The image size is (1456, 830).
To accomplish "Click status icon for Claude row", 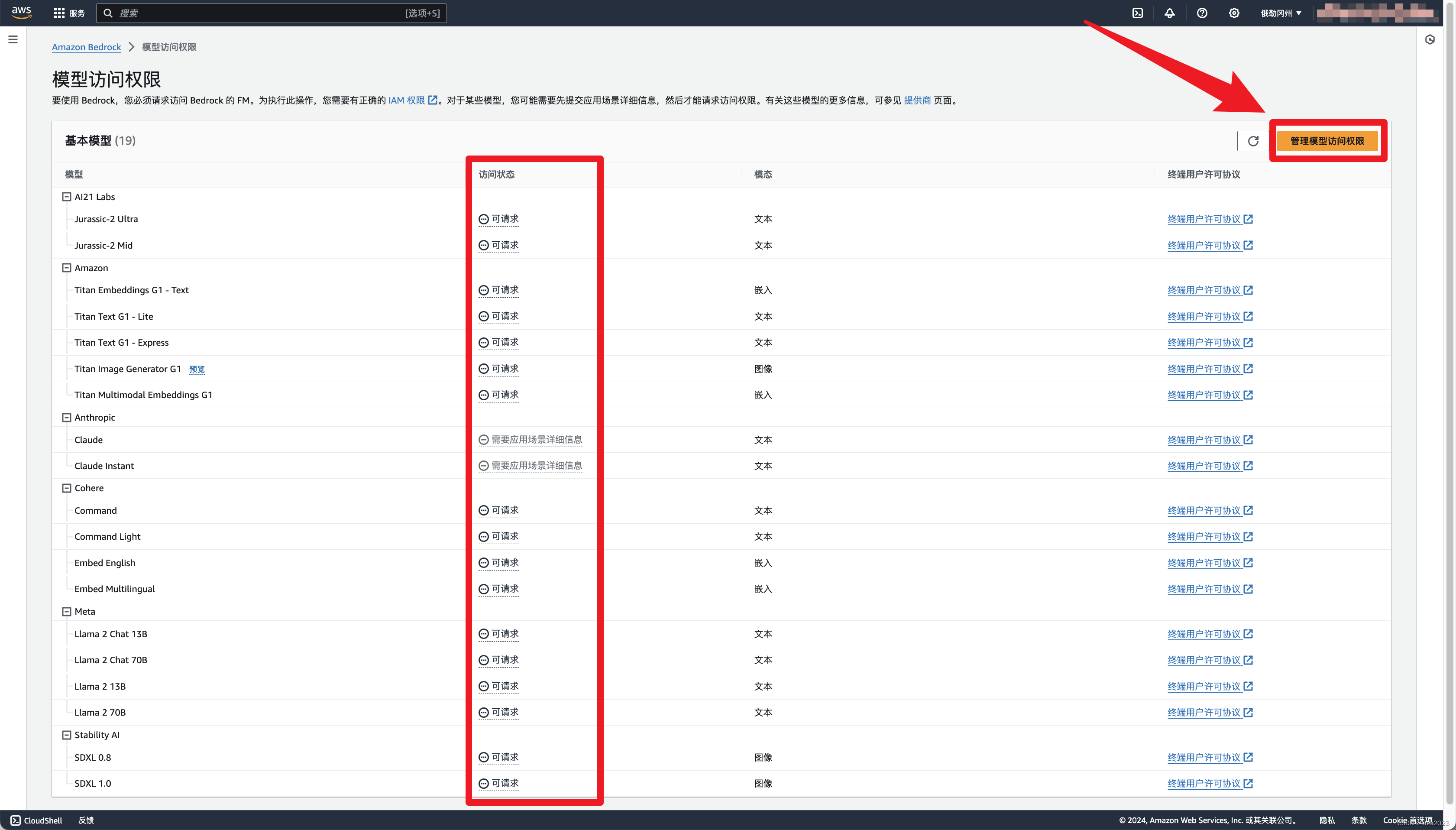I will (x=483, y=440).
